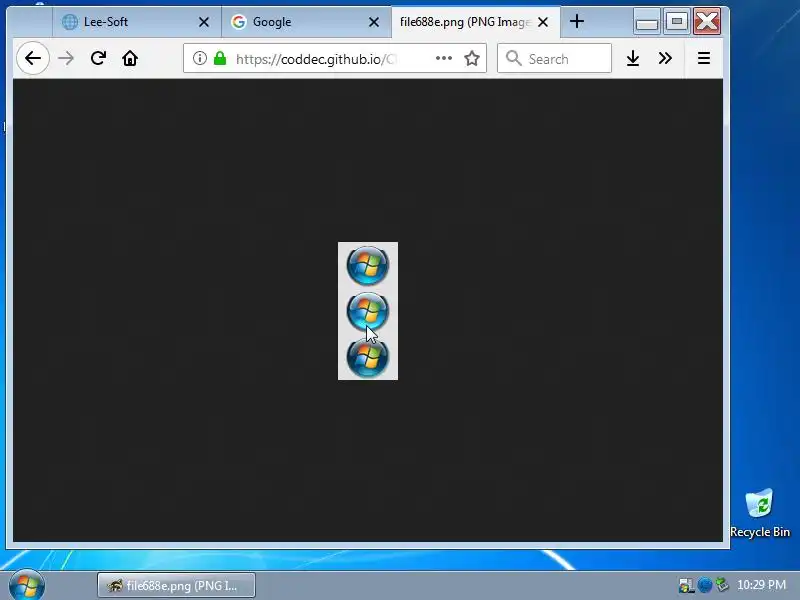This screenshot has width=800, height=600.
Task: Click the blue globe tray icon
Action: (x=705, y=585)
